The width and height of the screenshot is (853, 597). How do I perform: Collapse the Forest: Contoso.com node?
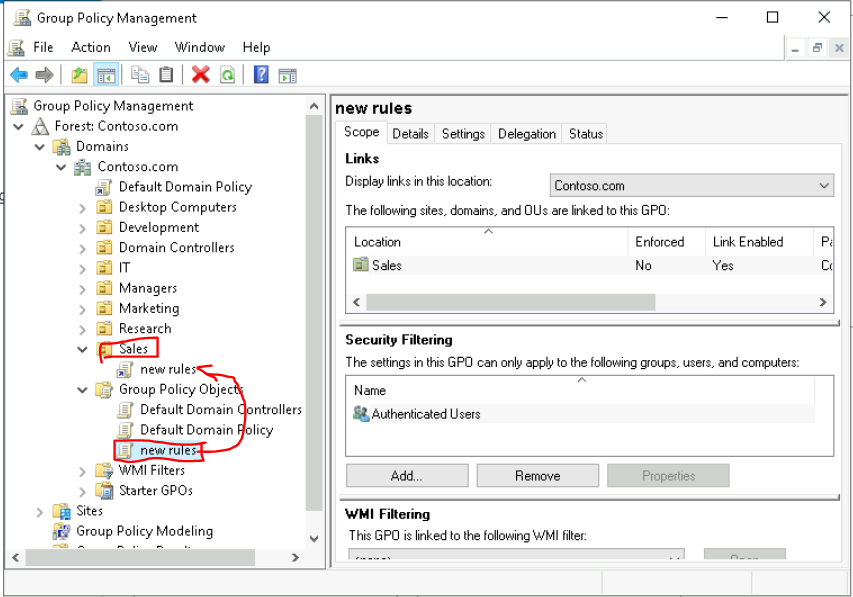pos(18,127)
